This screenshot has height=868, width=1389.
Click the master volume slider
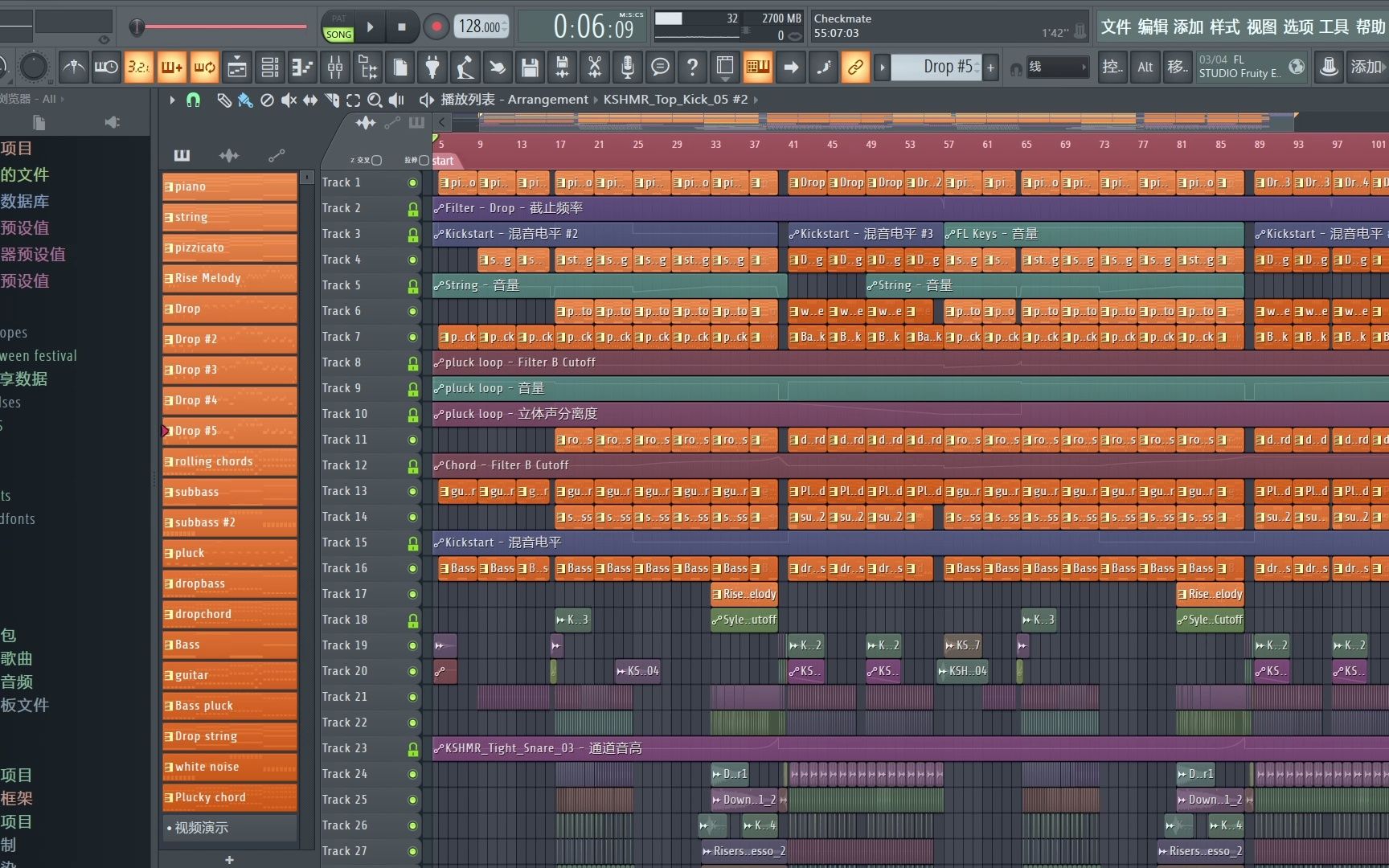[x=219, y=27]
